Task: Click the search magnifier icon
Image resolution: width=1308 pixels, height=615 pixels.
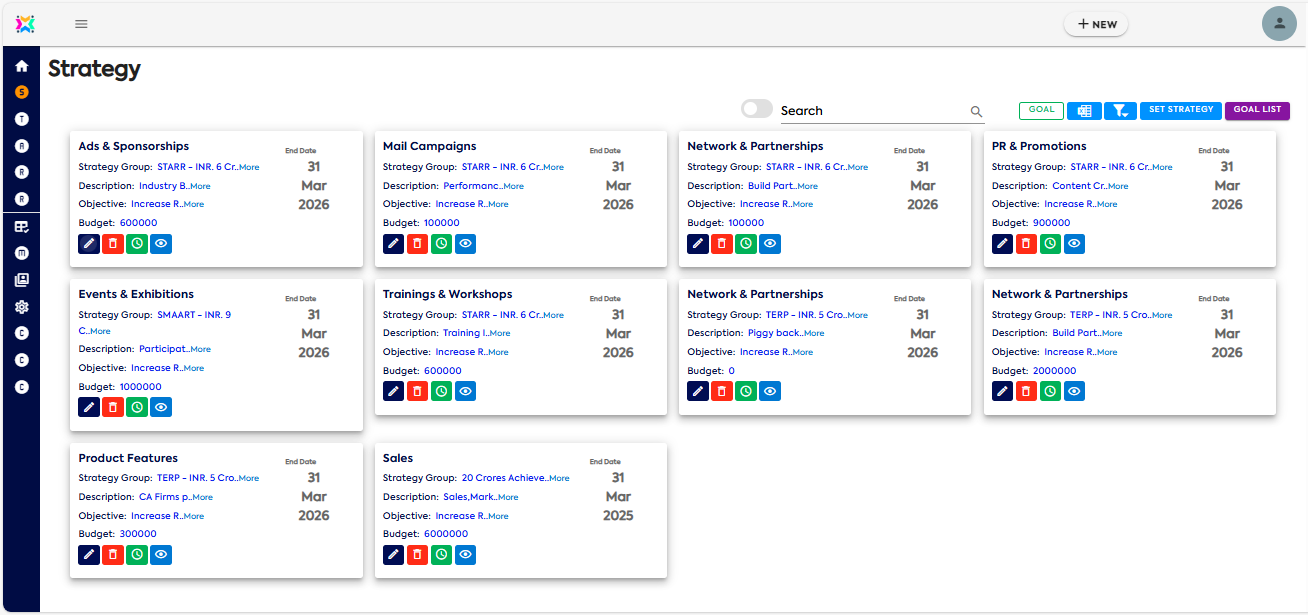Action: click(x=976, y=112)
